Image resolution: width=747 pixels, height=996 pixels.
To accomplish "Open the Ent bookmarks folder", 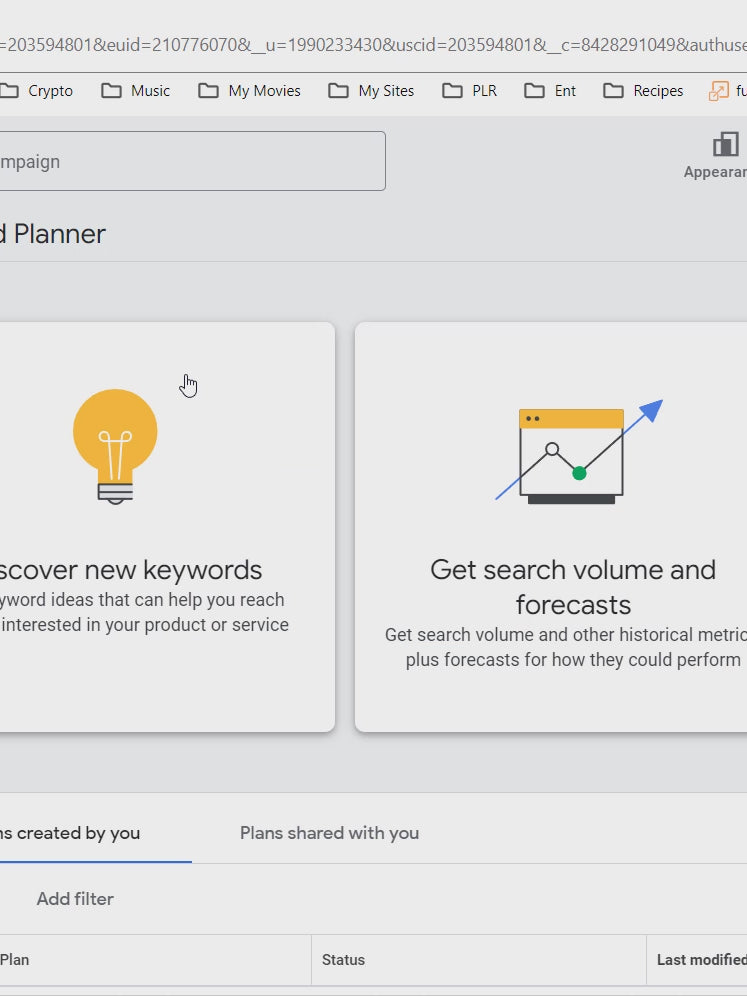I will pyautogui.click(x=551, y=91).
